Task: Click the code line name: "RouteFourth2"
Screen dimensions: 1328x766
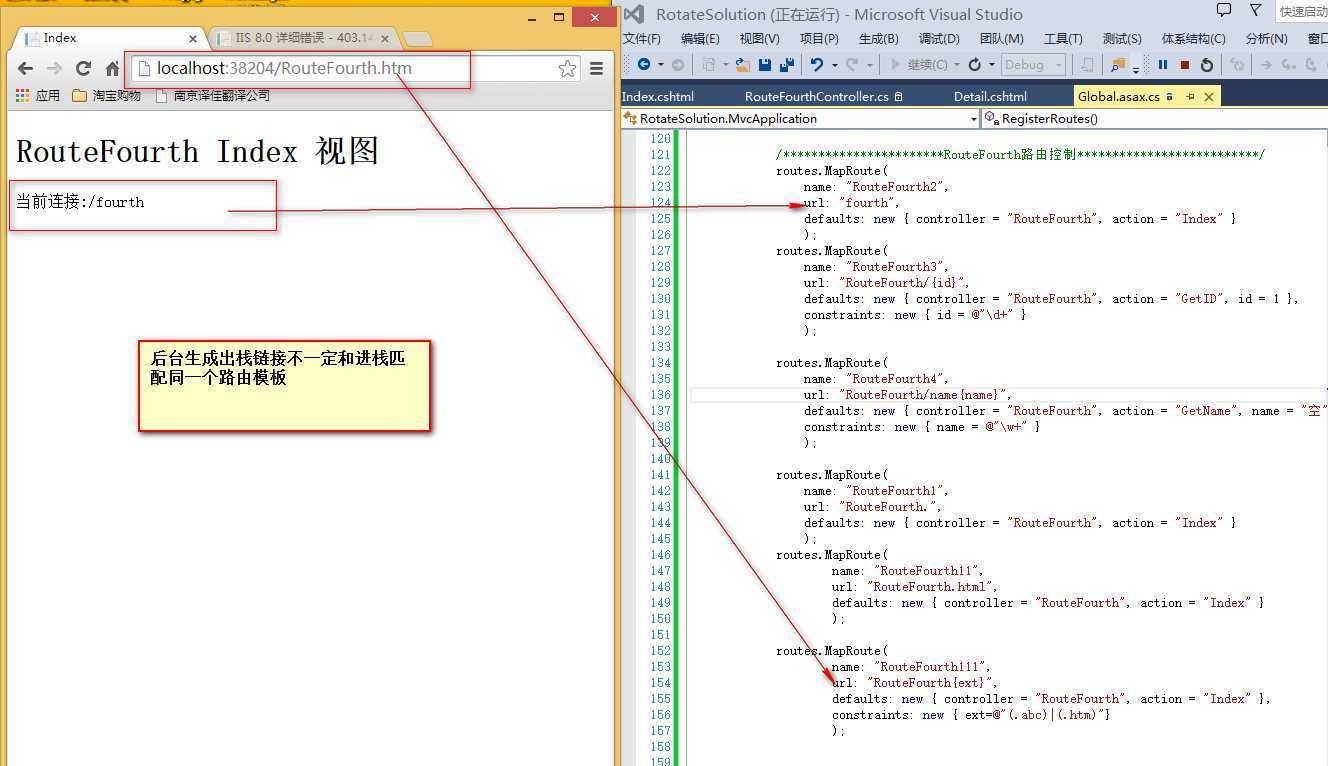Action: 876,186
